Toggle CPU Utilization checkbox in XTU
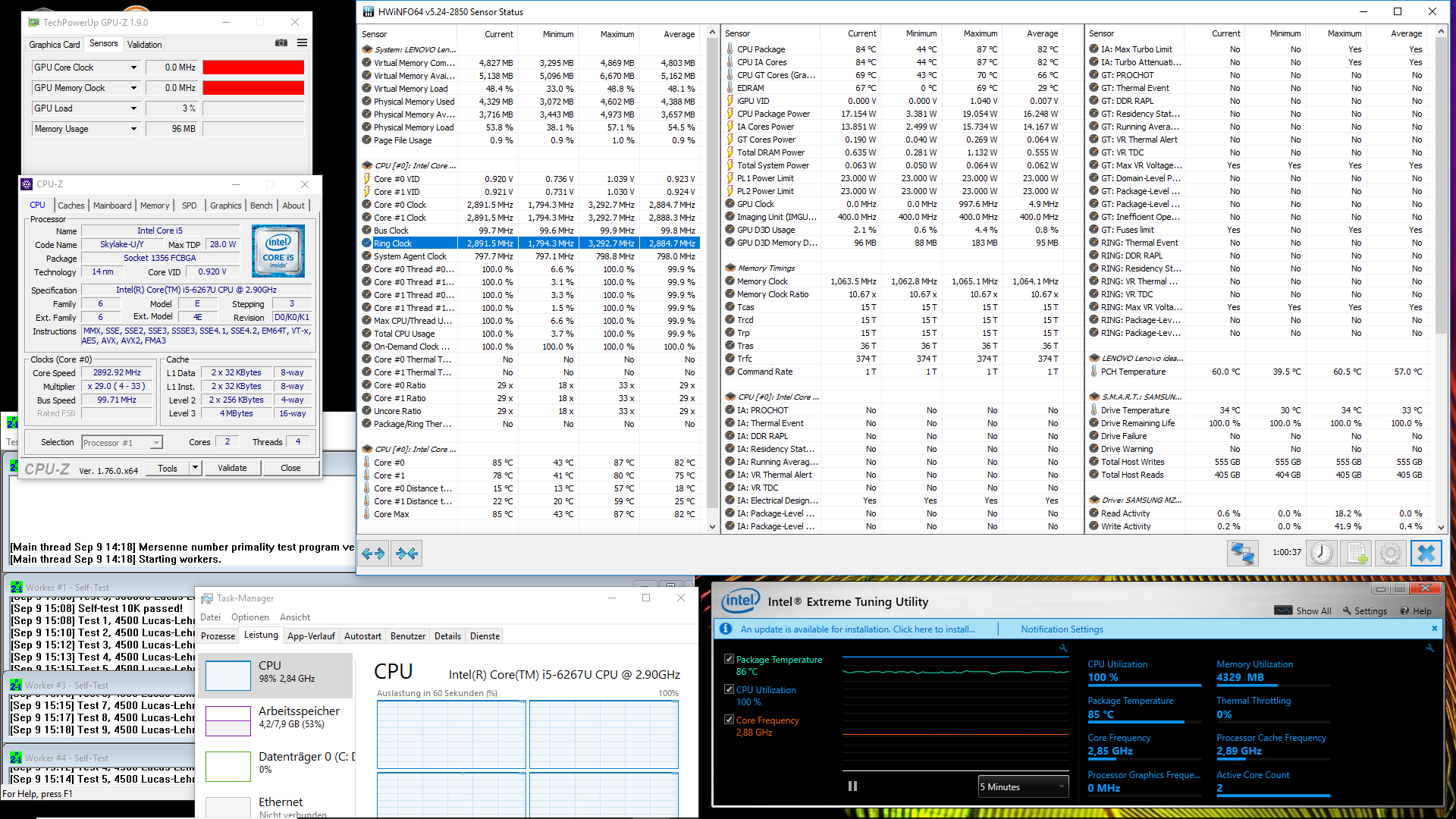The image size is (1456, 819). (x=729, y=689)
